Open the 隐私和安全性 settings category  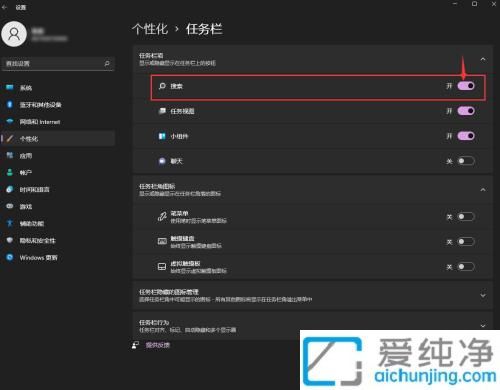pos(58,241)
